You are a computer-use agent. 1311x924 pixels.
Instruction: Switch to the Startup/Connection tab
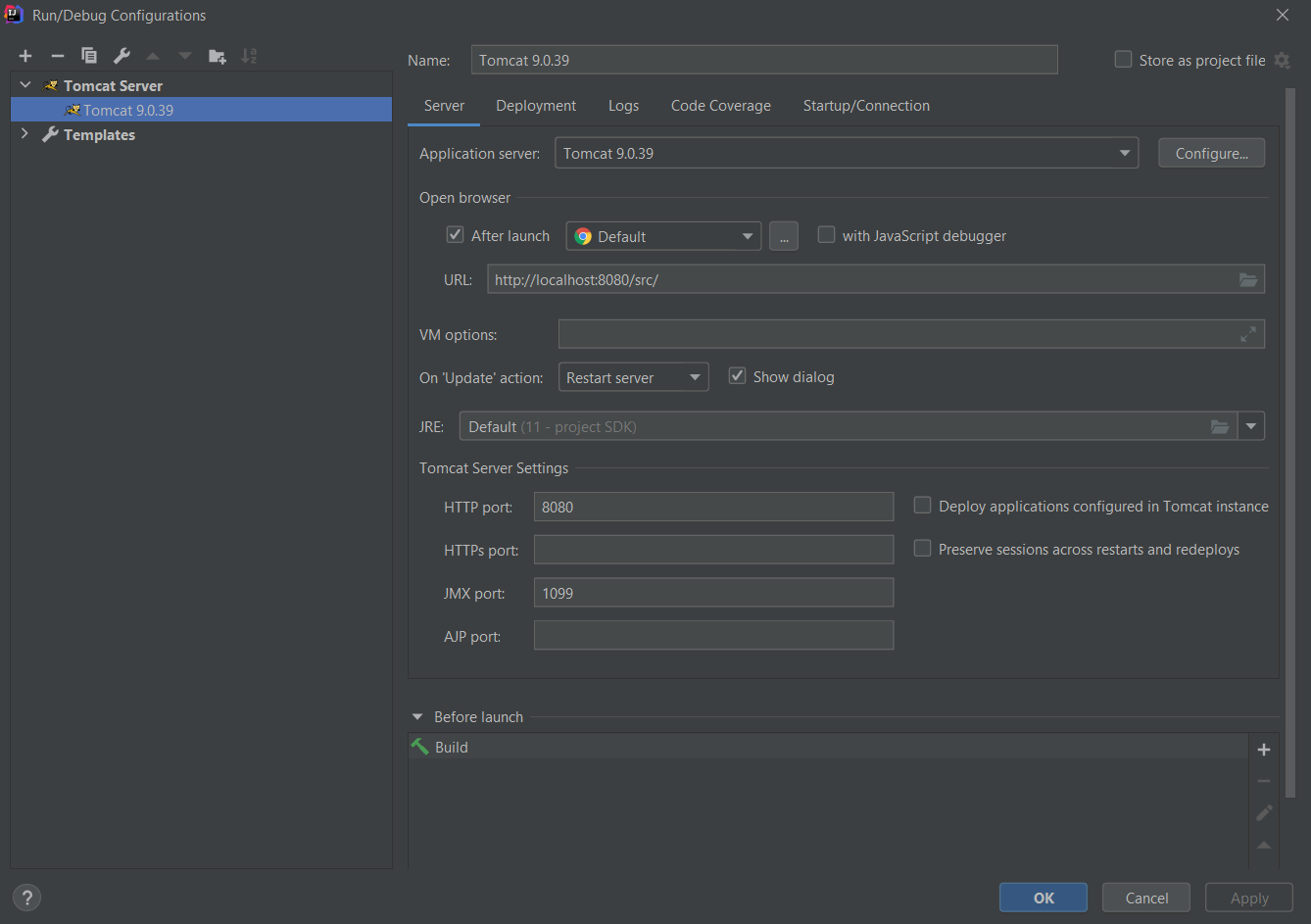(x=866, y=106)
